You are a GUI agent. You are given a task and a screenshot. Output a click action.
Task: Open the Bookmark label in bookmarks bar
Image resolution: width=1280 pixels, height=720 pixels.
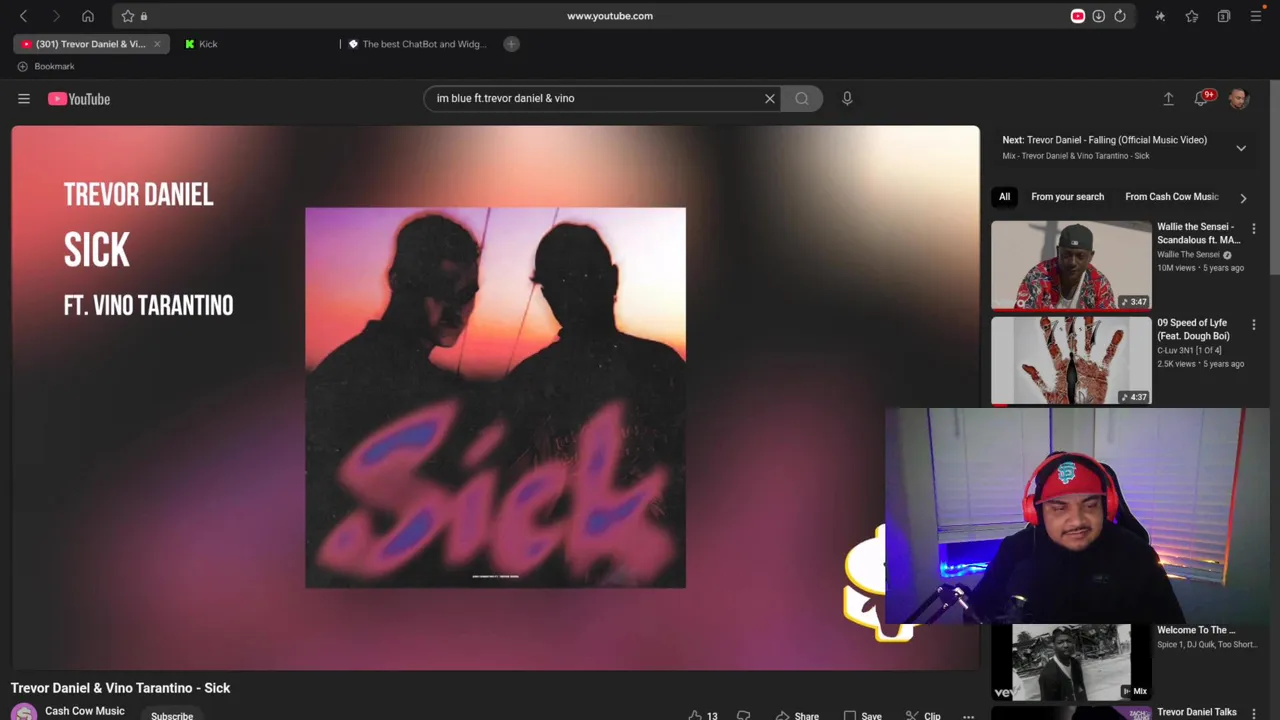tap(54, 66)
